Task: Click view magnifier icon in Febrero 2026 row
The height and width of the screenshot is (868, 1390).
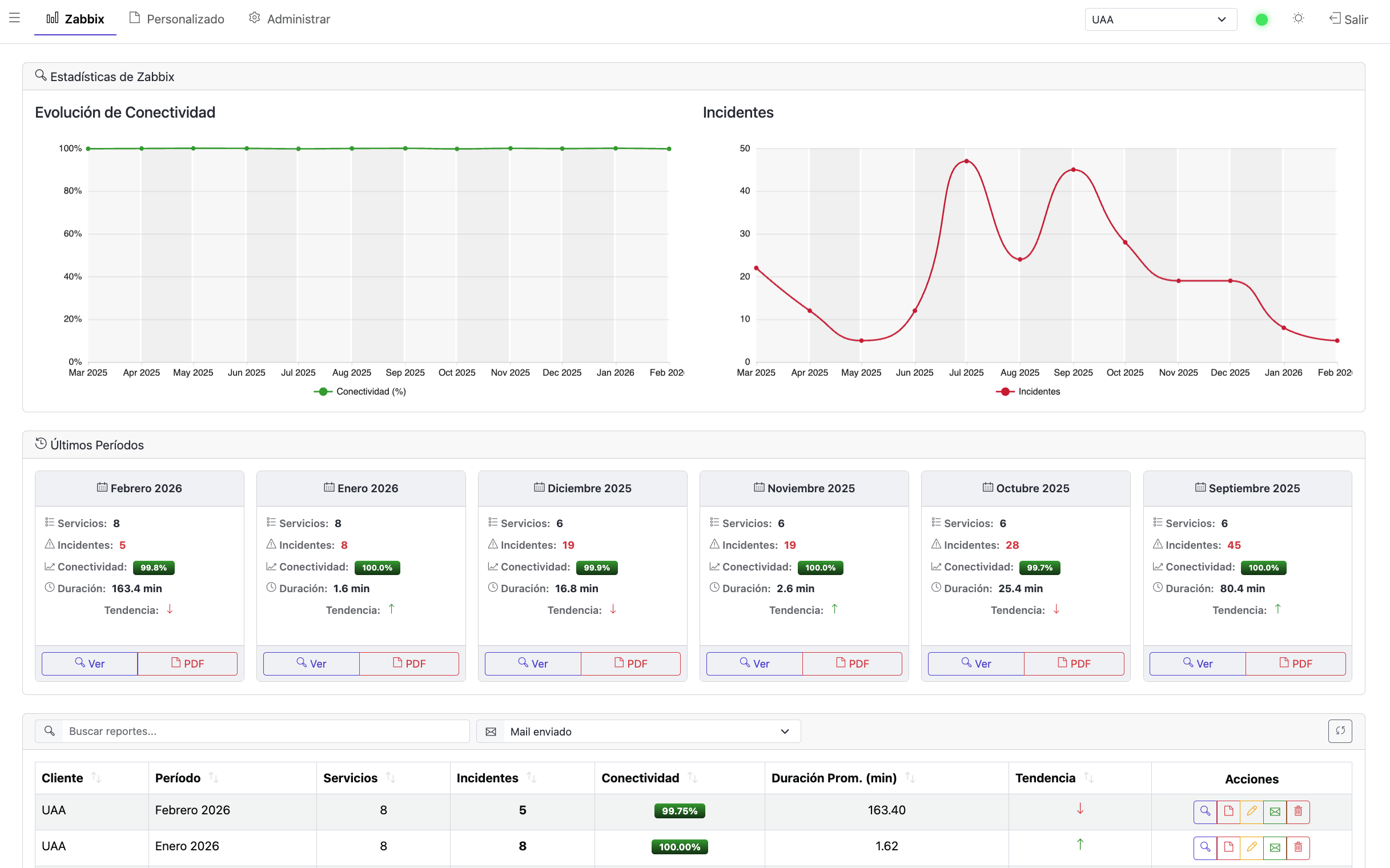Action: click(x=1204, y=811)
